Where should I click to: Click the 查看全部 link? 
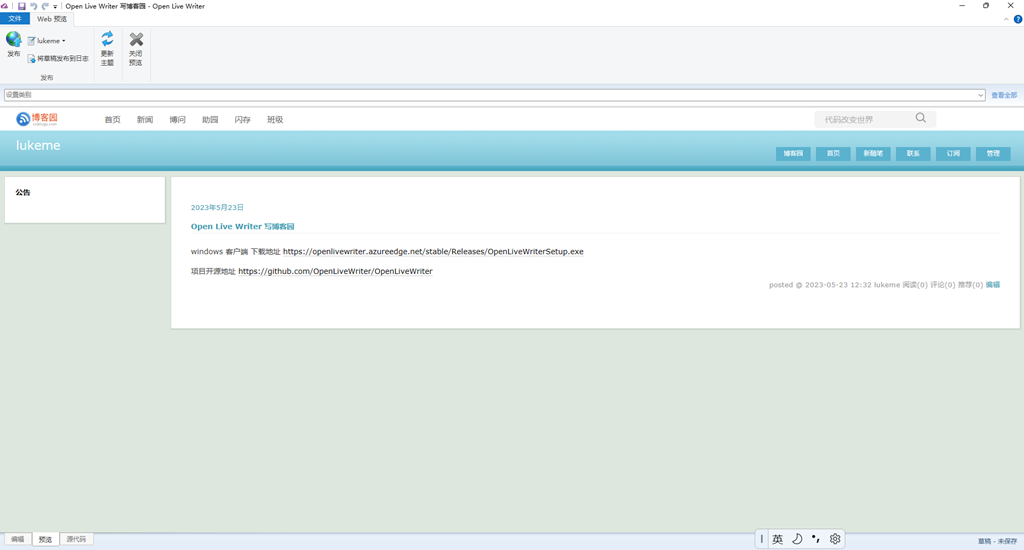1004,95
